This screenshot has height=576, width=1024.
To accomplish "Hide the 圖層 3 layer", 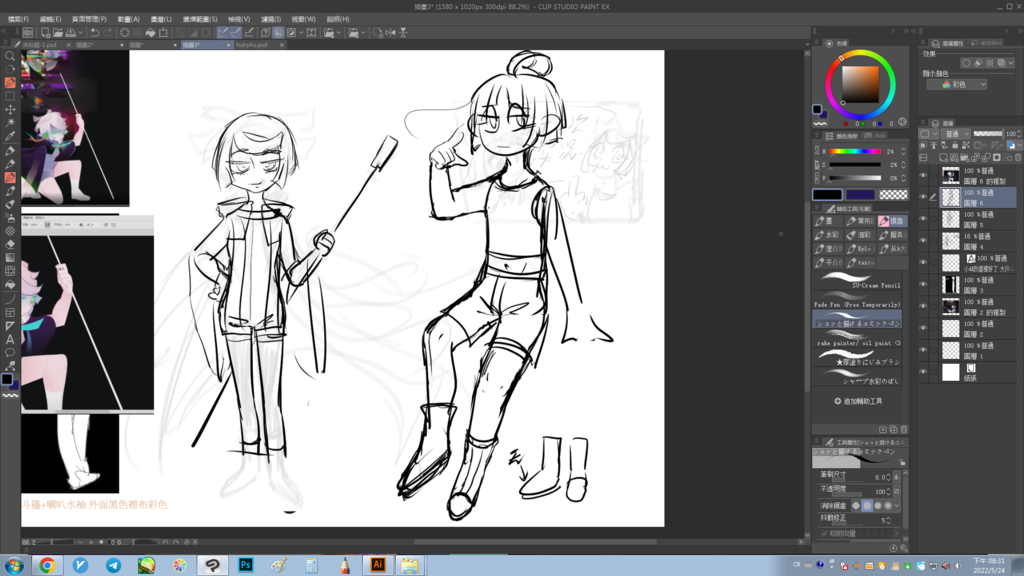I will pos(923,285).
